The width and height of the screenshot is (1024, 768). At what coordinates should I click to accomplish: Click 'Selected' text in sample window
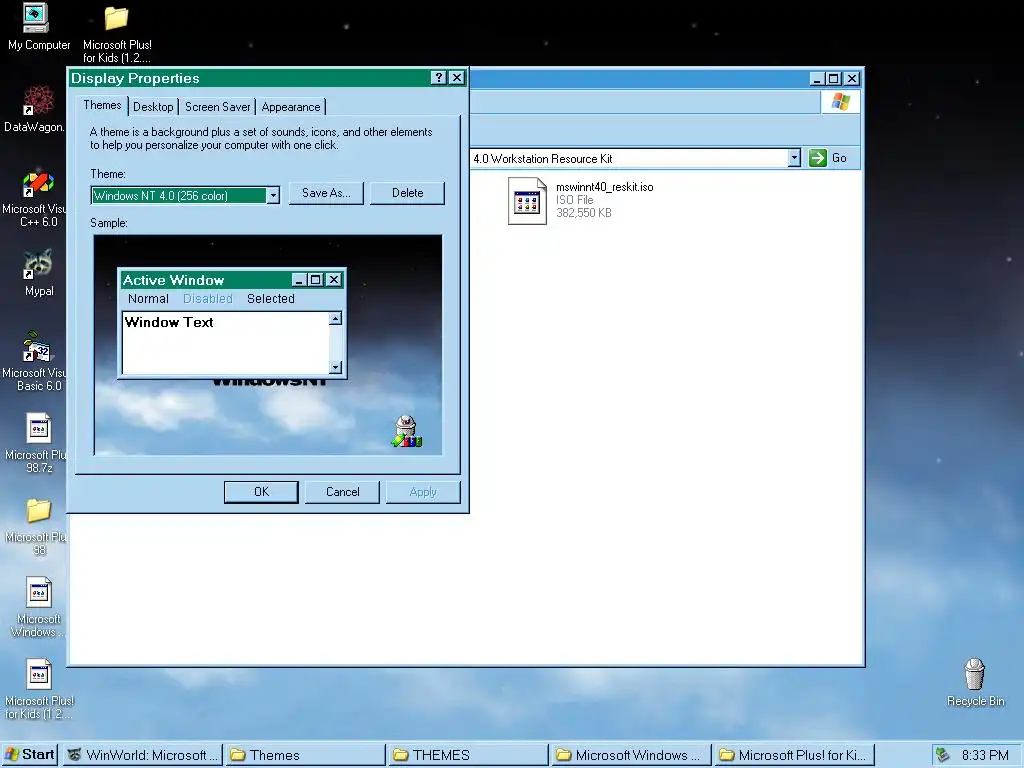click(270, 298)
